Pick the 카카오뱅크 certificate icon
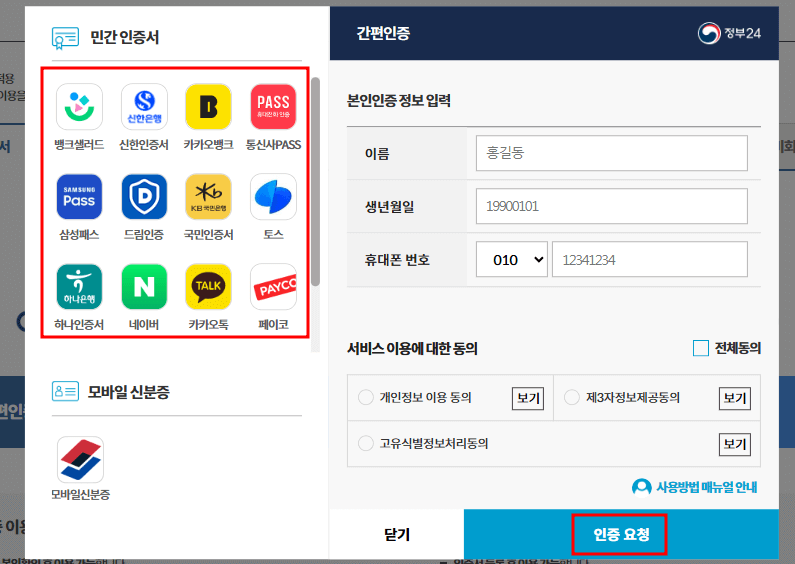The height and width of the screenshot is (564, 795). [x=208, y=107]
